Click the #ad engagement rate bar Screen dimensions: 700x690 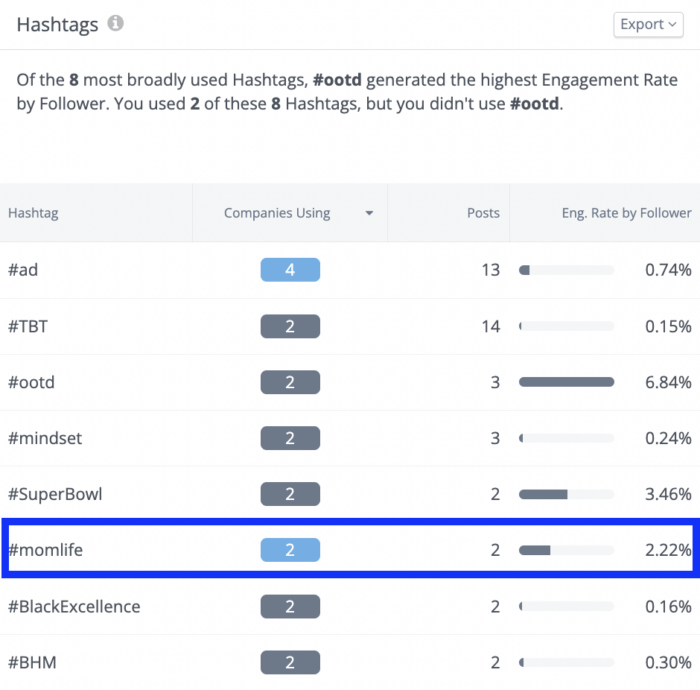(566, 270)
